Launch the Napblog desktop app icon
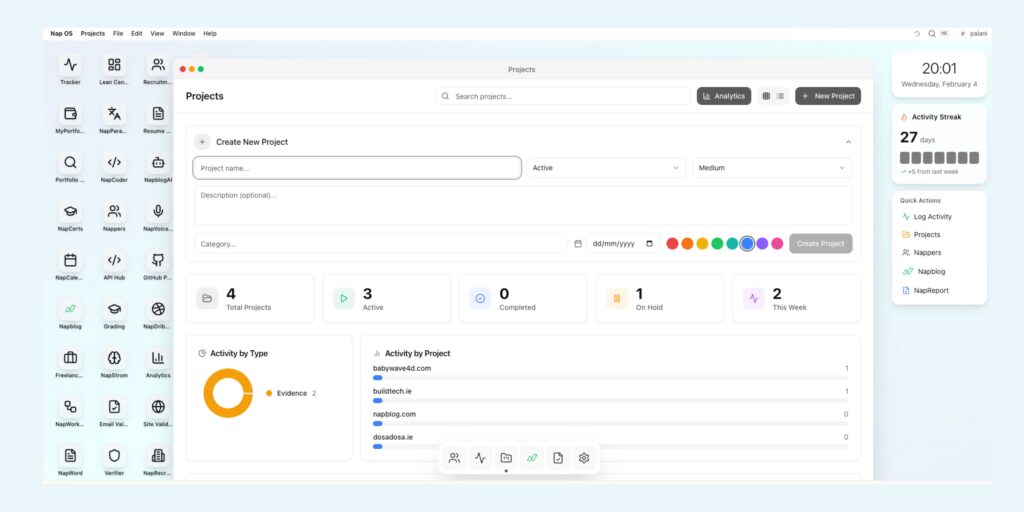The height and width of the screenshot is (512, 1024). 71,309
